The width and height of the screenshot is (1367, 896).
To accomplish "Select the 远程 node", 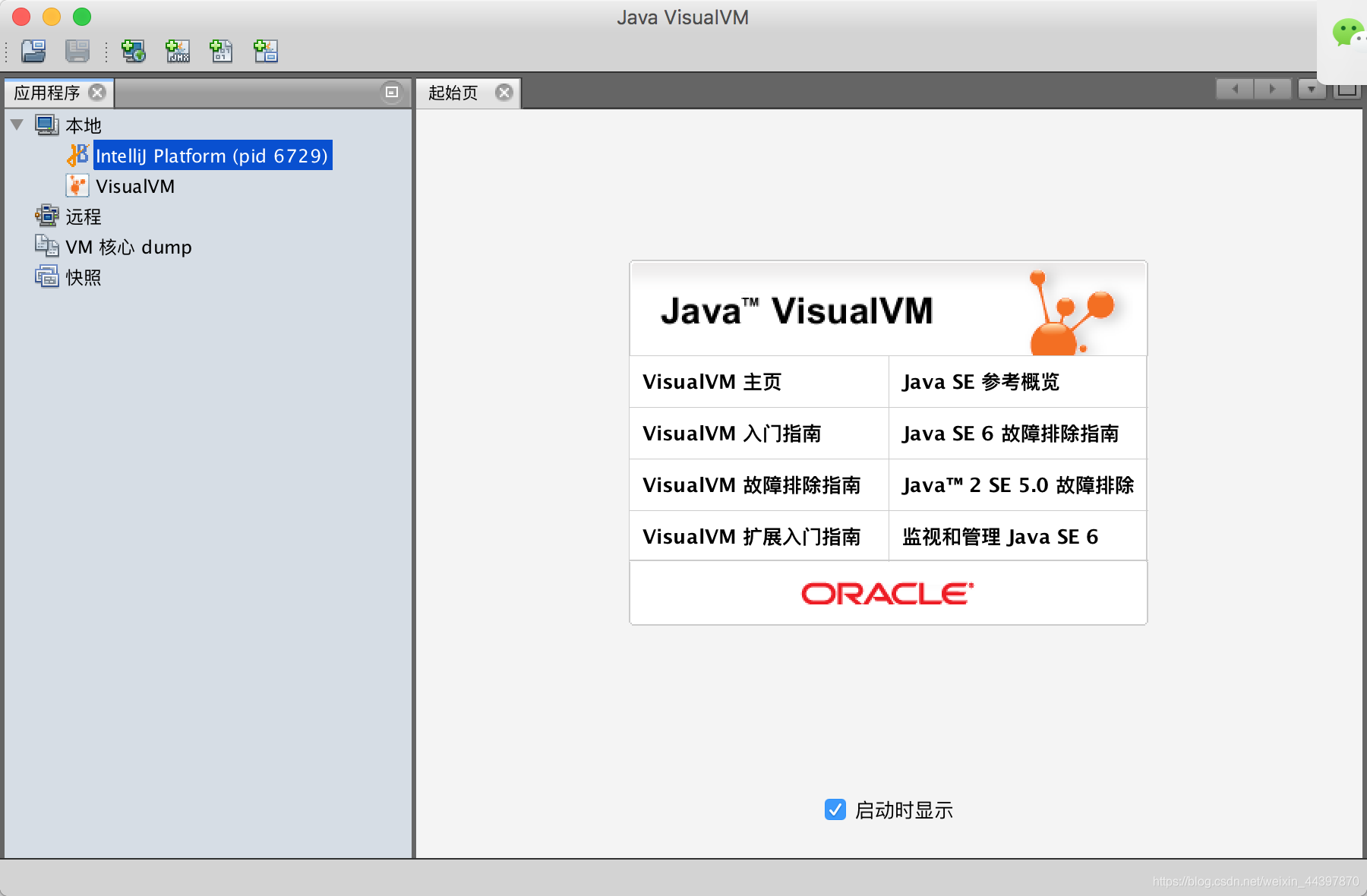I will pos(84,216).
